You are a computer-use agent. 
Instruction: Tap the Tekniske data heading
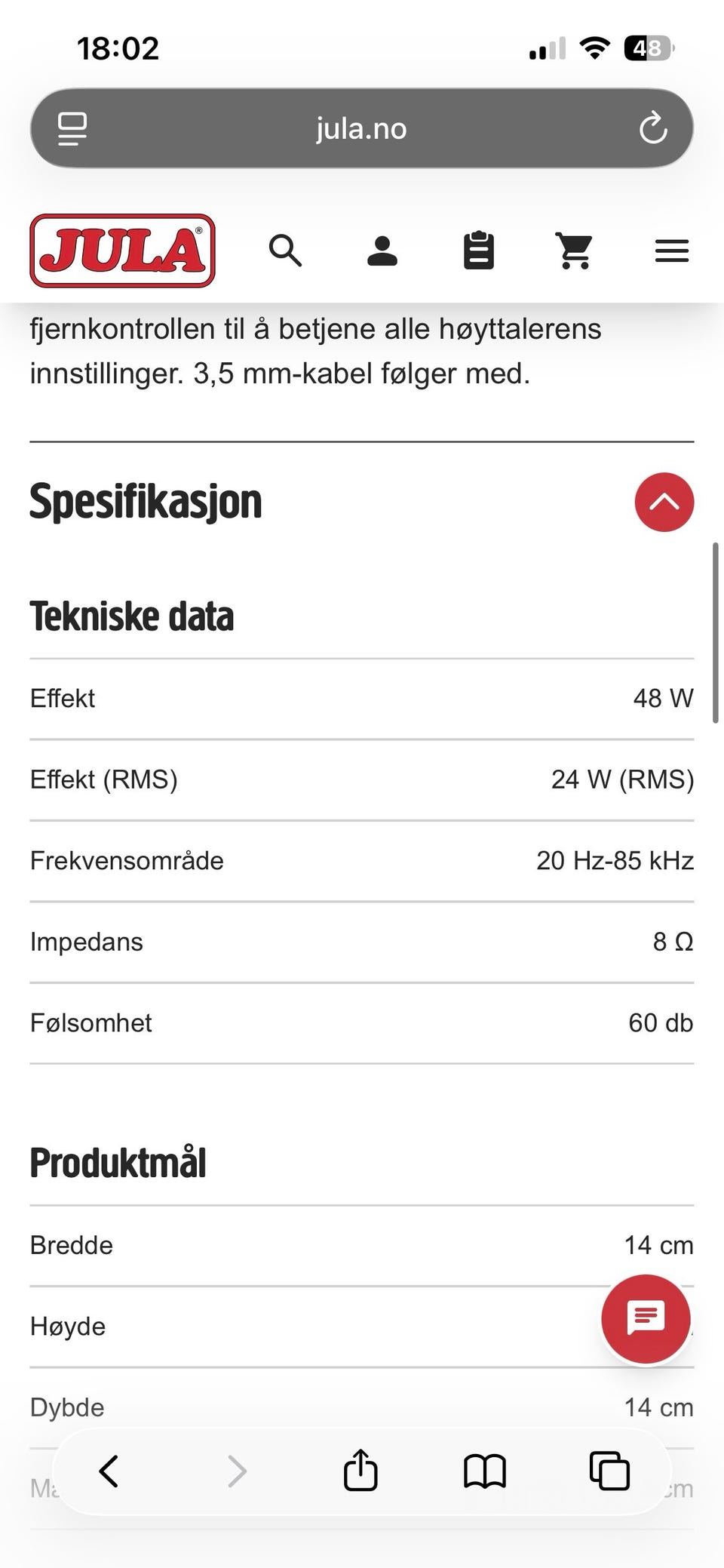(x=132, y=616)
